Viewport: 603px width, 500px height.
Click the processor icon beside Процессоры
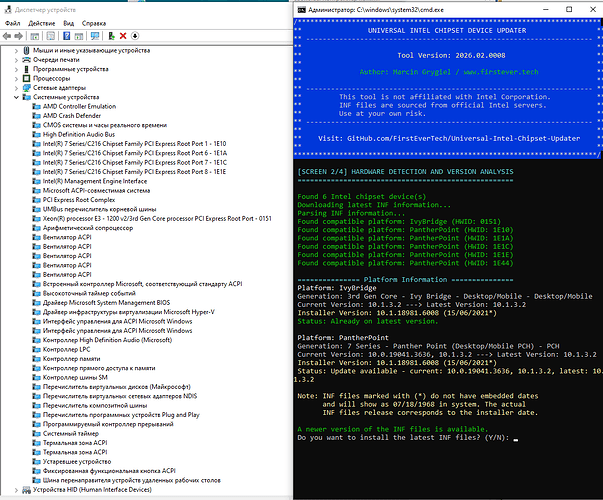(x=26, y=78)
